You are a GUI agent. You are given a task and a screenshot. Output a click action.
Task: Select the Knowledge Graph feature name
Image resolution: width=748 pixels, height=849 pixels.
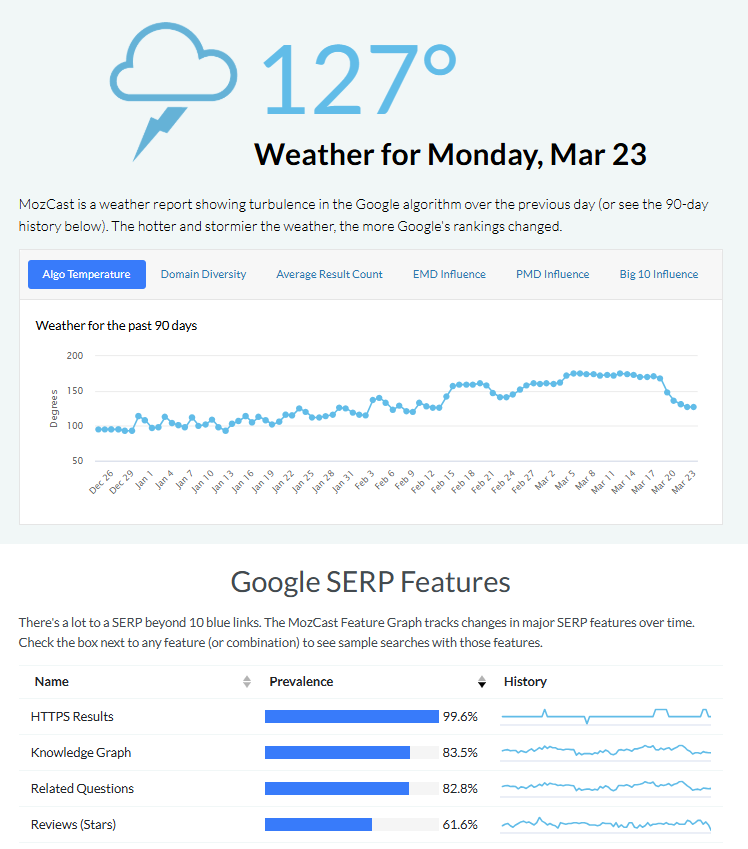[x=81, y=752]
